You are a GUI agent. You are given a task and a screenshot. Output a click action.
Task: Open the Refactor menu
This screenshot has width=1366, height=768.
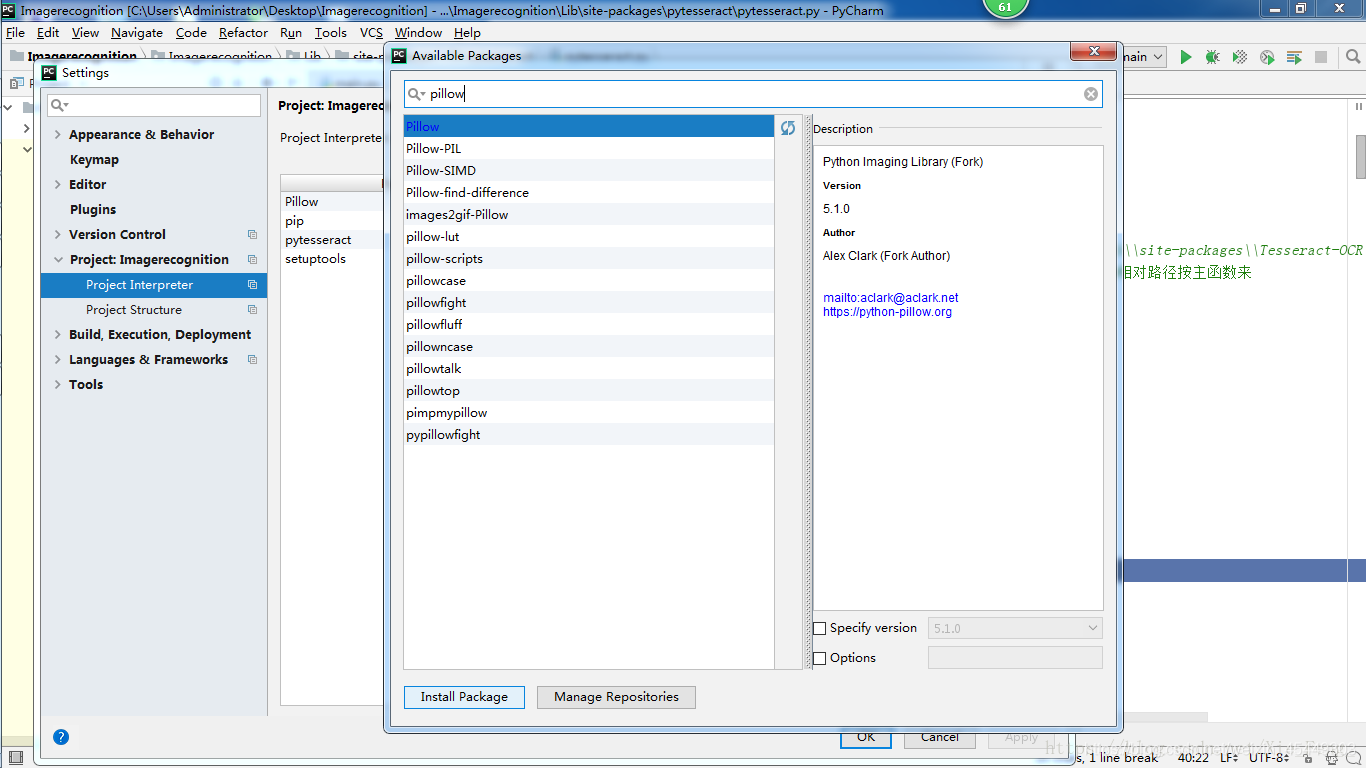point(243,33)
